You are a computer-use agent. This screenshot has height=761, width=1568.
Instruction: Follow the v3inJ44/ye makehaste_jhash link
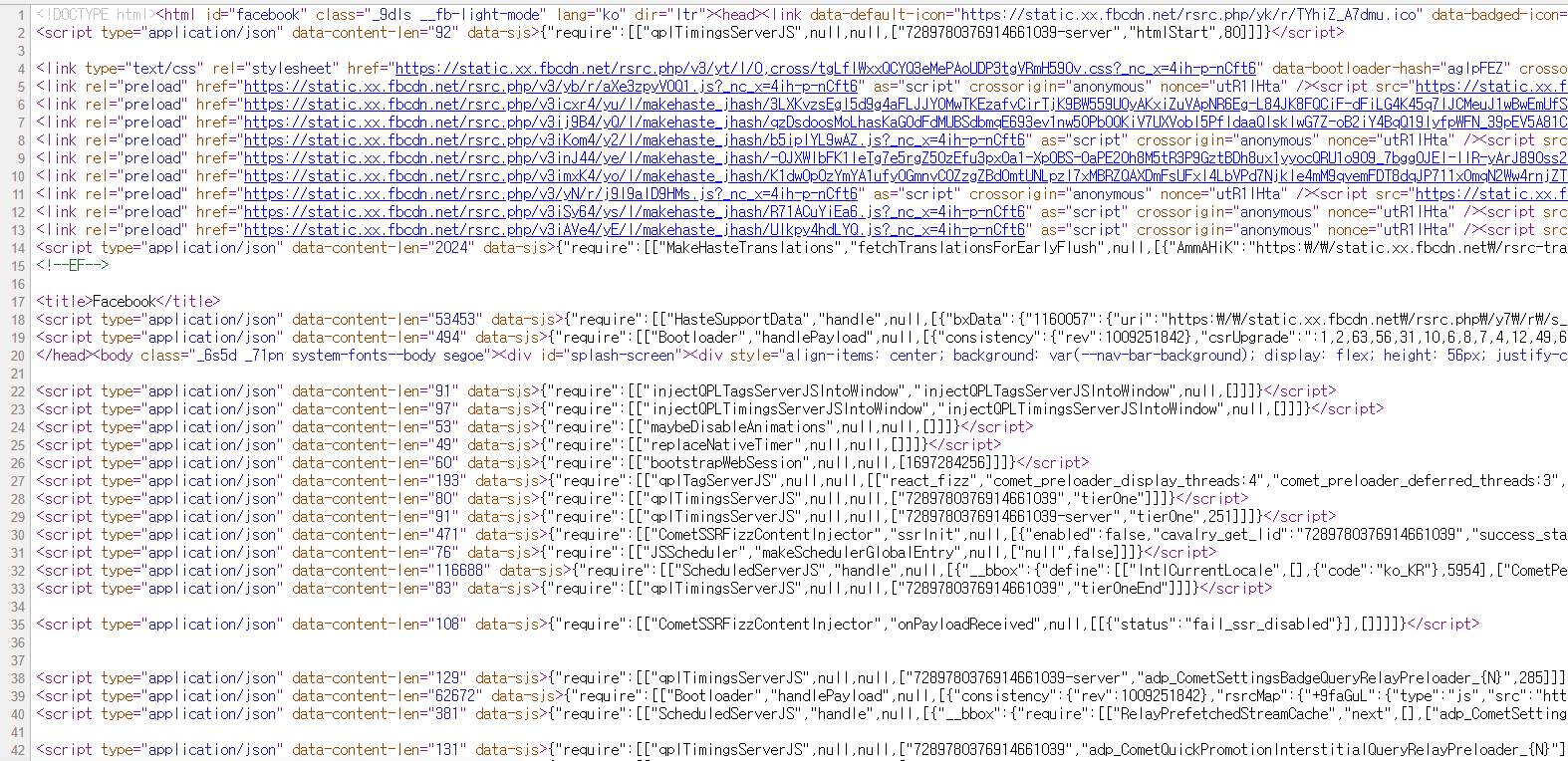906,157
